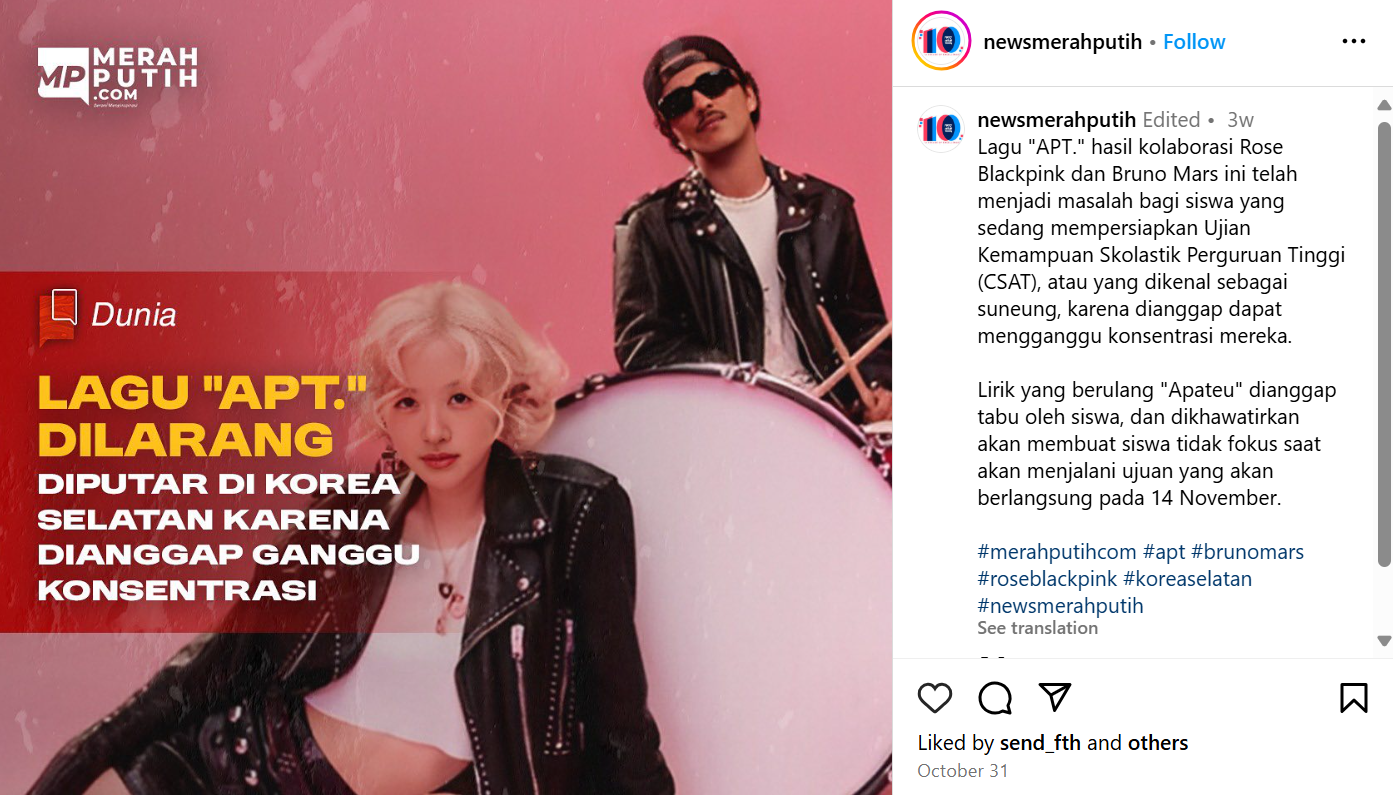The width and height of the screenshot is (1393, 795).
Task: Click the scrollbar up arrow in the caption
Action: pos(1384,105)
